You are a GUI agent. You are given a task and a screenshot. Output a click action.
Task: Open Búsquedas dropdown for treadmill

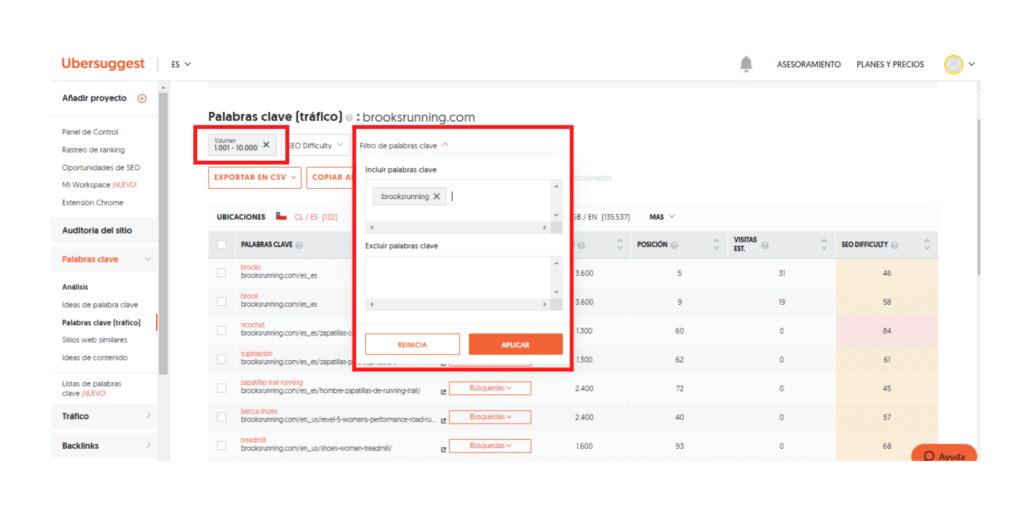coord(490,445)
